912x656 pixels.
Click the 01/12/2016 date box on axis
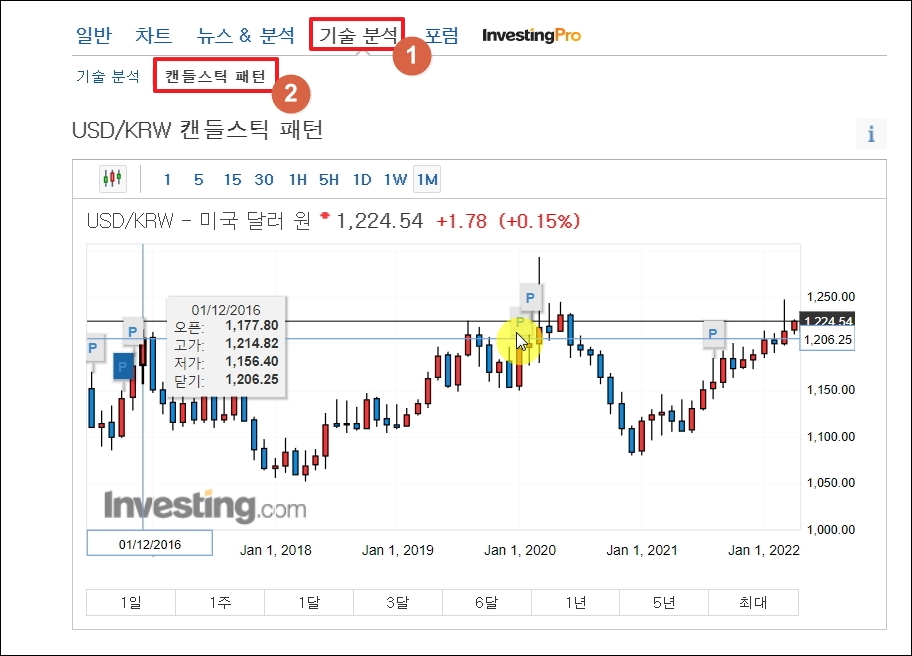pyautogui.click(x=149, y=544)
